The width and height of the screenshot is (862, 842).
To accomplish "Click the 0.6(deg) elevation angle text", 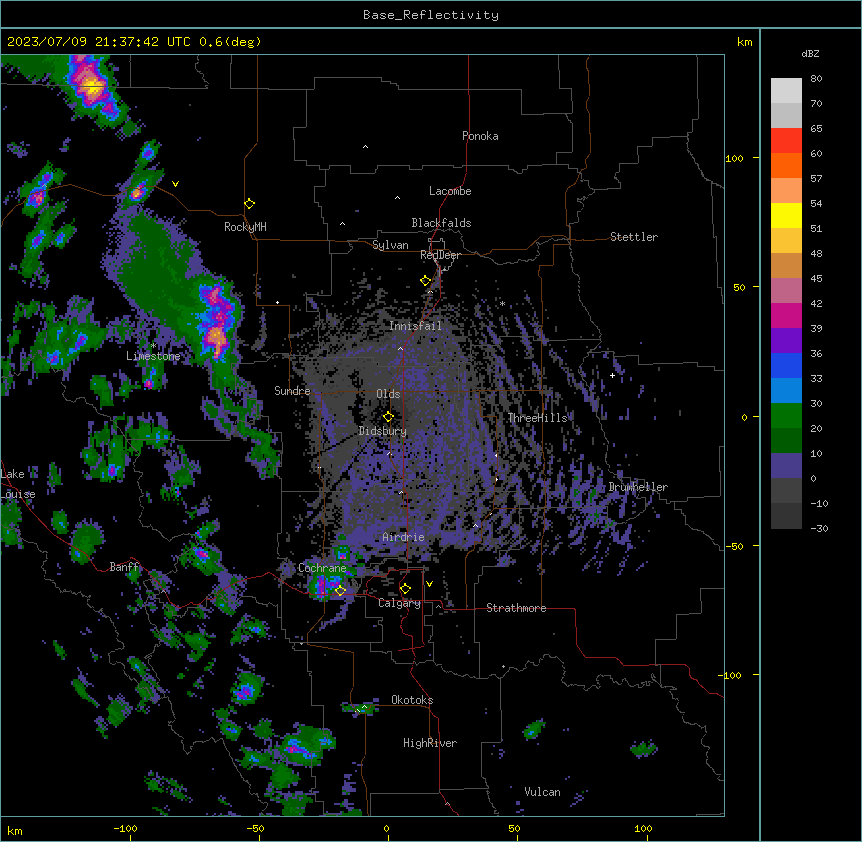I will pos(230,42).
